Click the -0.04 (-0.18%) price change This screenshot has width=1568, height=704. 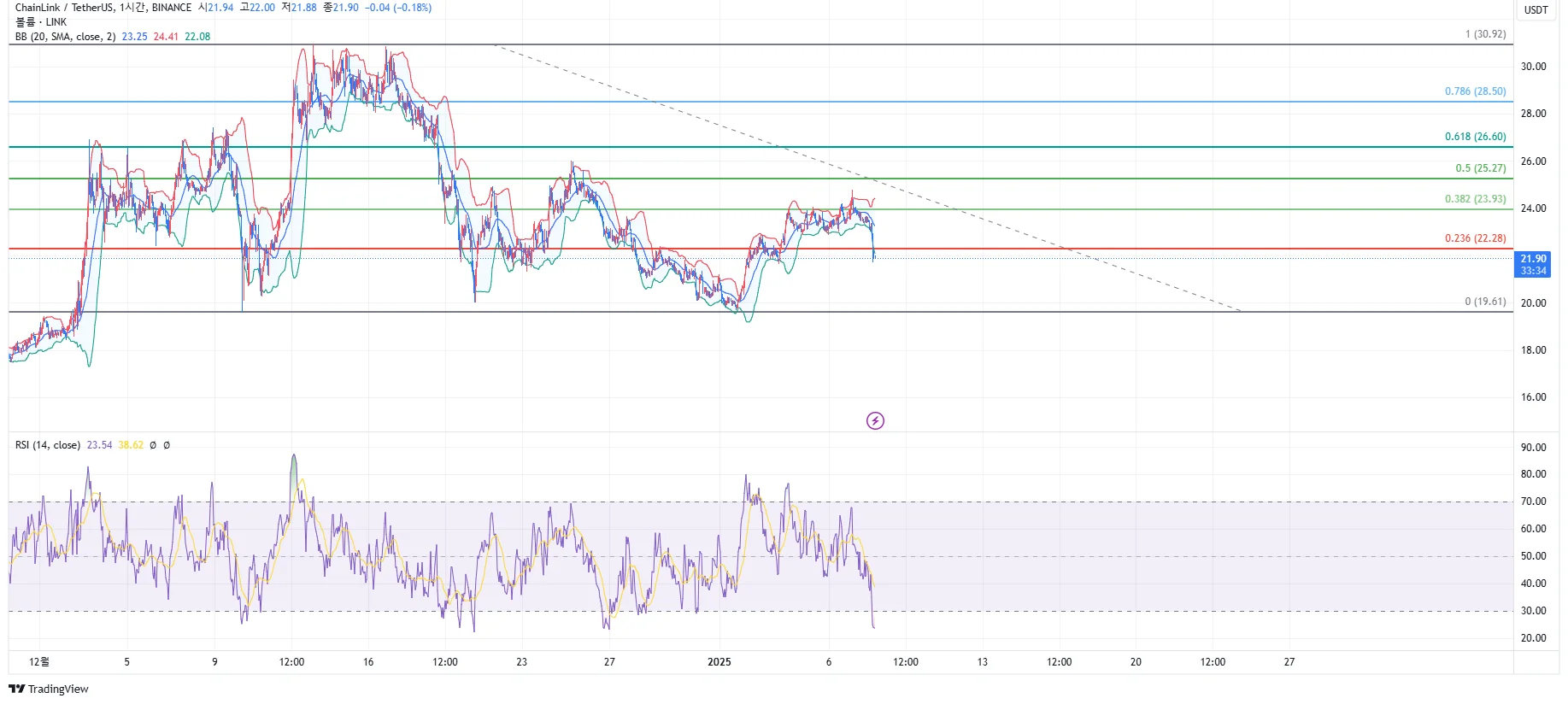point(398,8)
